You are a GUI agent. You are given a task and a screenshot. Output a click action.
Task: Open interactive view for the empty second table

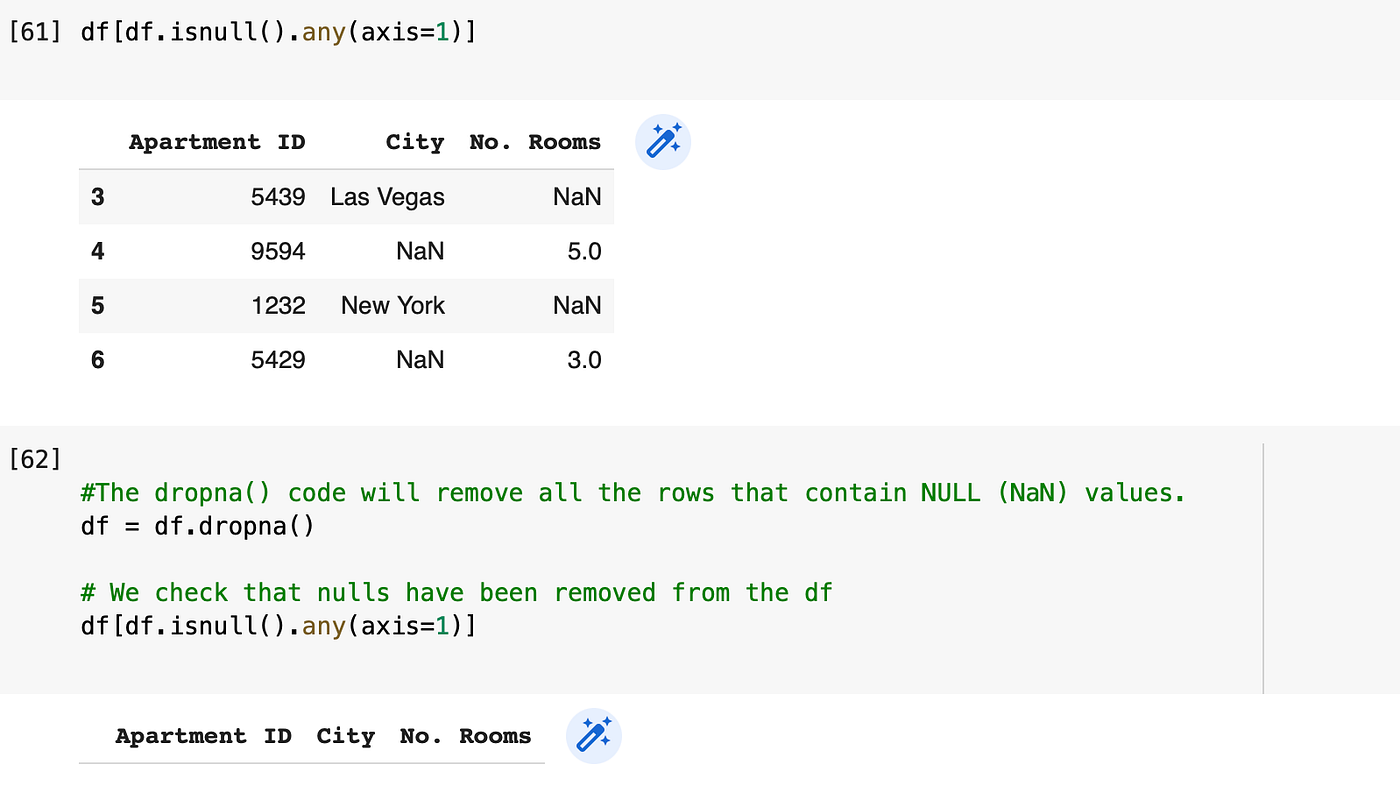pyautogui.click(x=593, y=736)
